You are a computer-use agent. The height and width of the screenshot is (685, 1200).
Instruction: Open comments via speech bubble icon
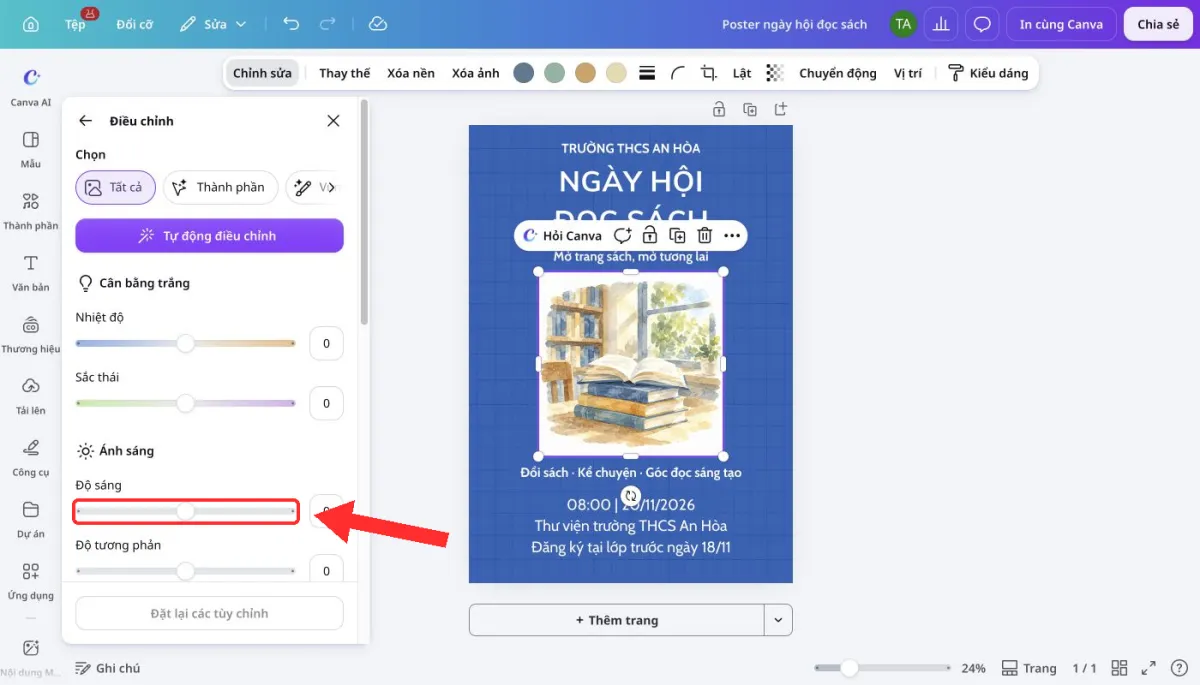click(x=982, y=24)
